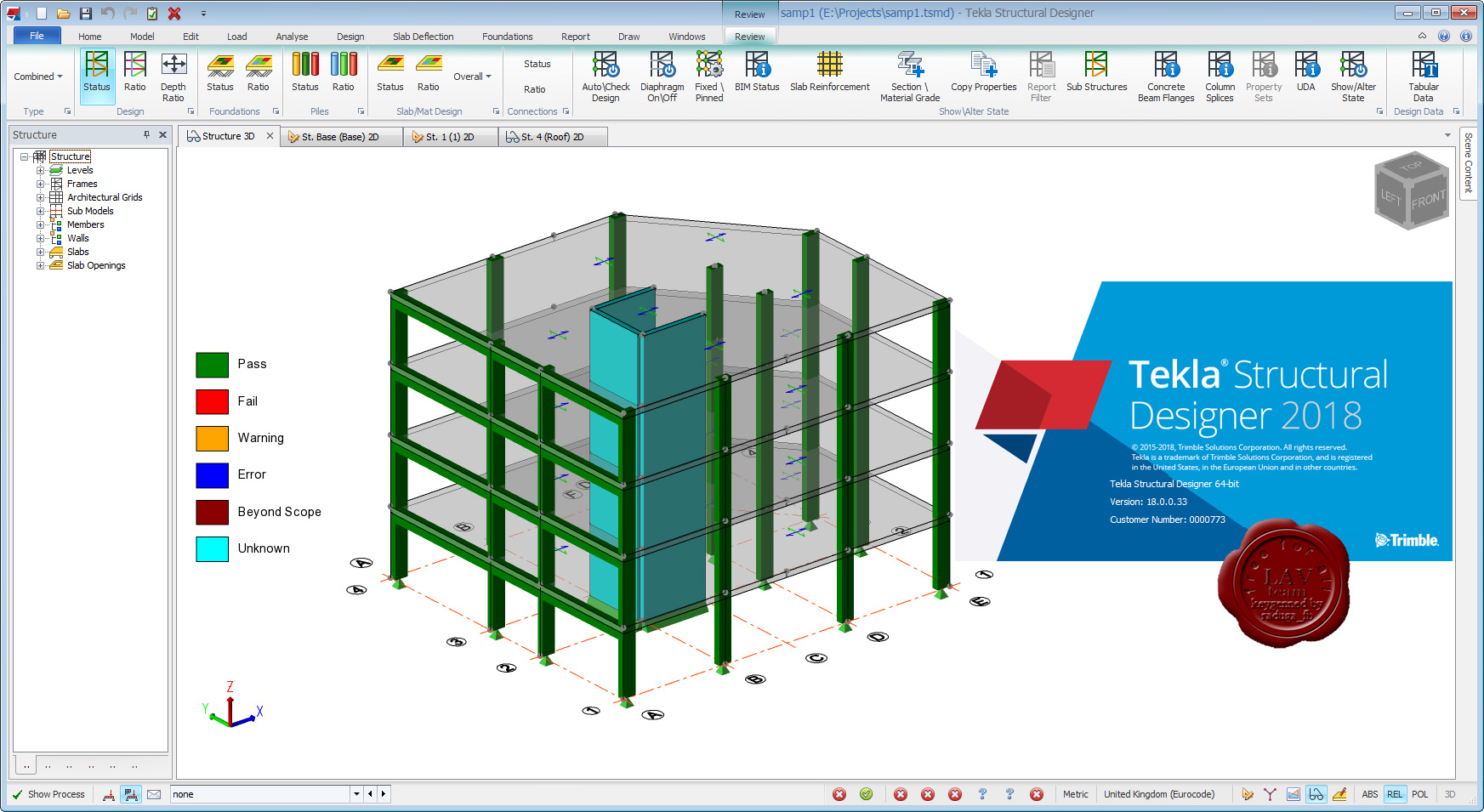Review Concrete Beam Flanges
This screenshot has width=1484, height=812.
click(1166, 77)
